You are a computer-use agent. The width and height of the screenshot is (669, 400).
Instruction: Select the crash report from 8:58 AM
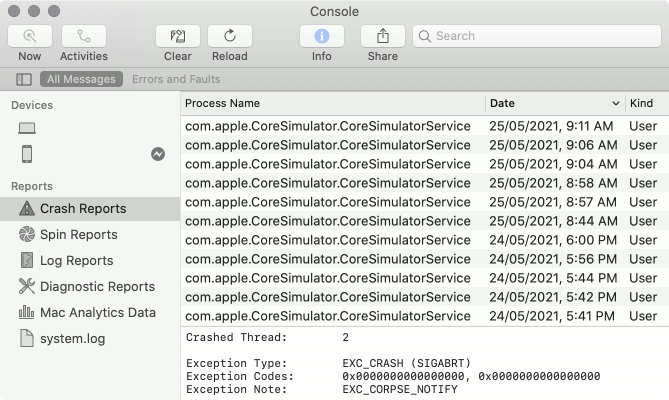coord(425,183)
